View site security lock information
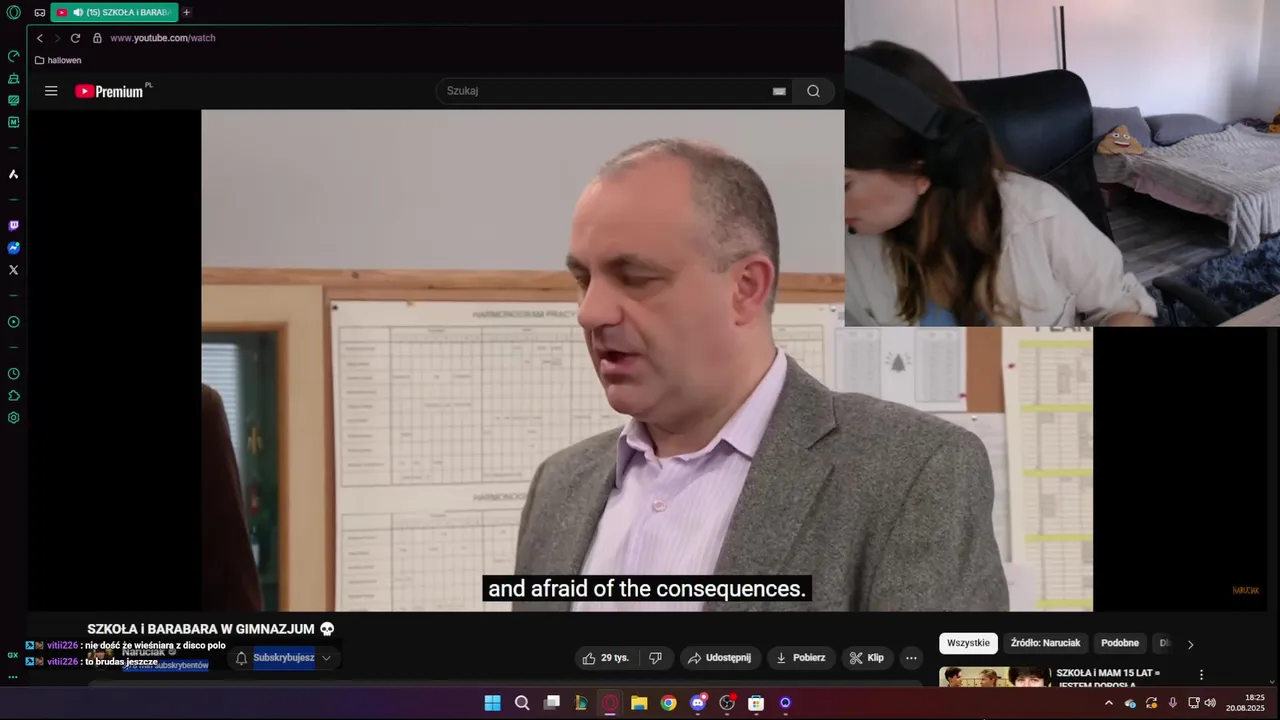 97,38
